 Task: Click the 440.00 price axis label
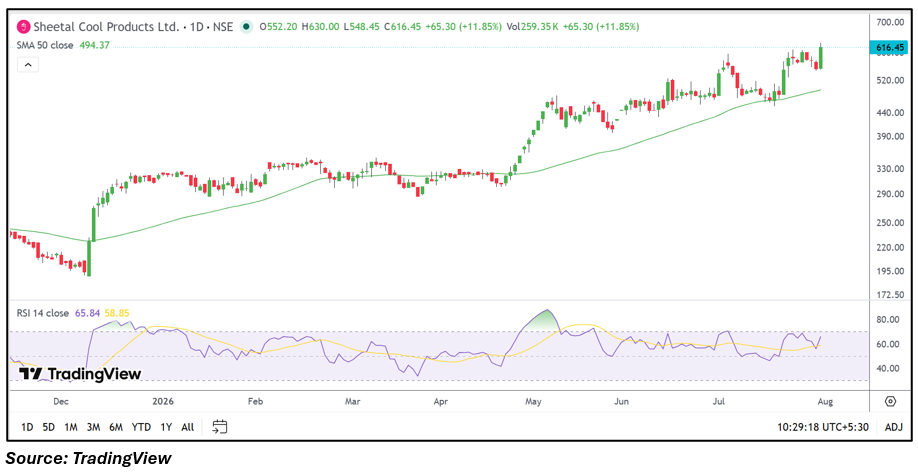coord(890,112)
